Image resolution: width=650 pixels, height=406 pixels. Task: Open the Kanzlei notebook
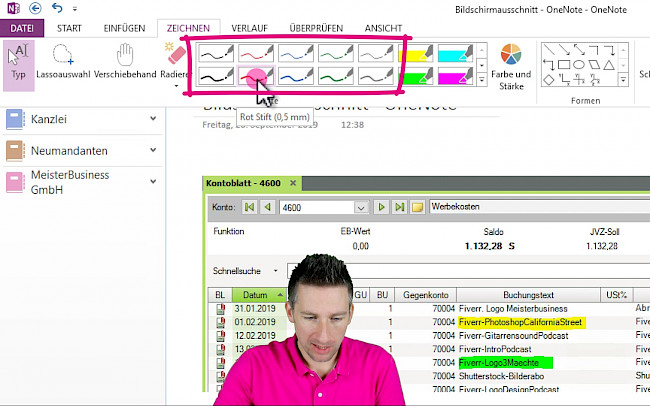(x=49, y=119)
